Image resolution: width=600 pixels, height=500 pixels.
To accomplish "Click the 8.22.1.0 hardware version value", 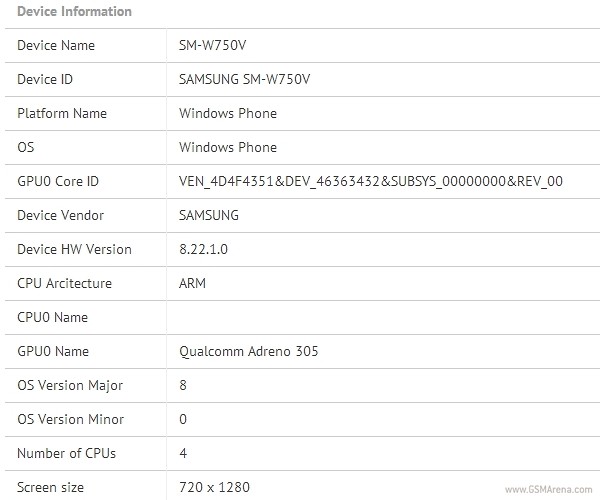I will (204, 249).
